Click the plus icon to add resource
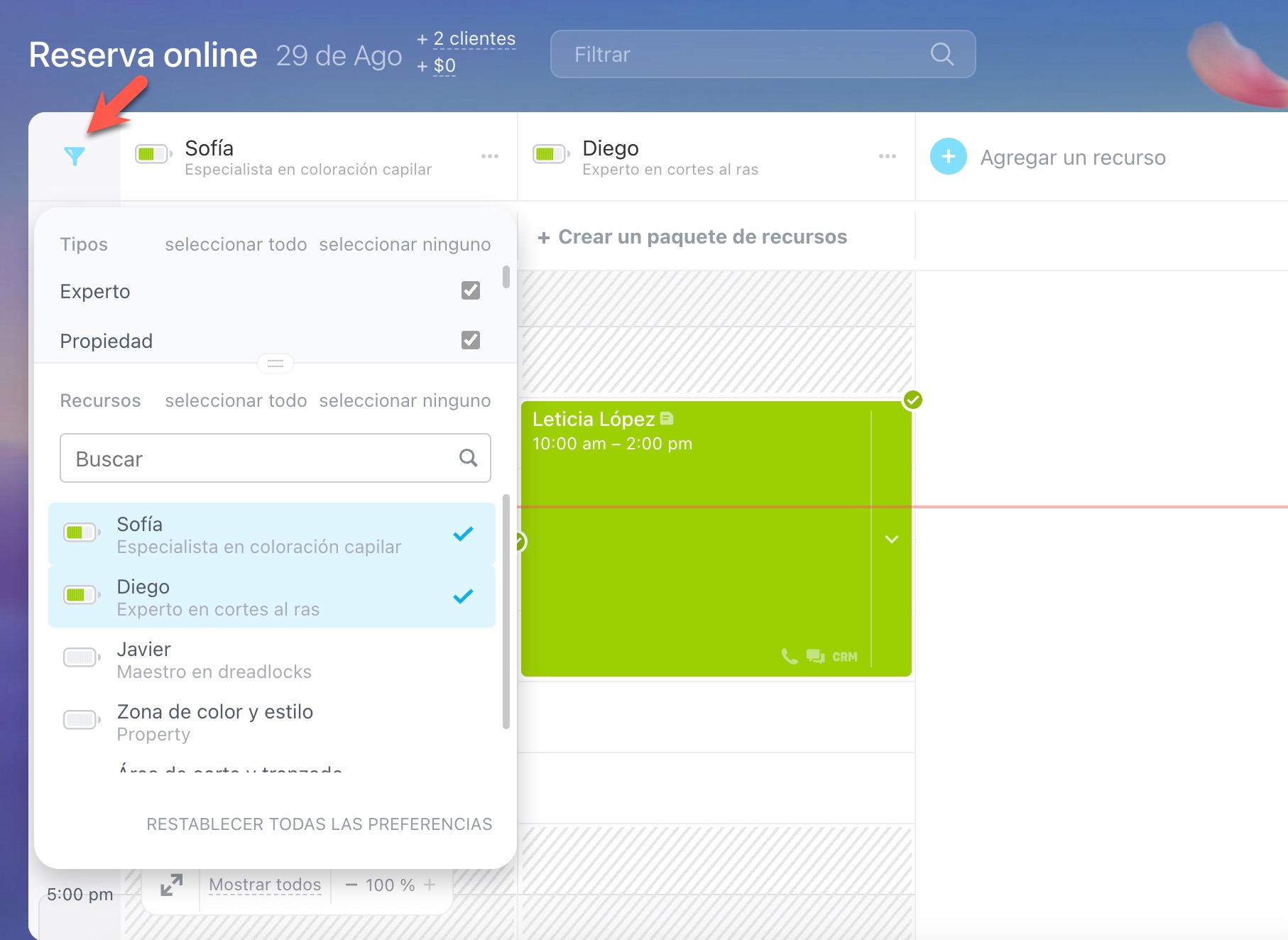Screen dimensions: 1288x940 click(948, 157)
